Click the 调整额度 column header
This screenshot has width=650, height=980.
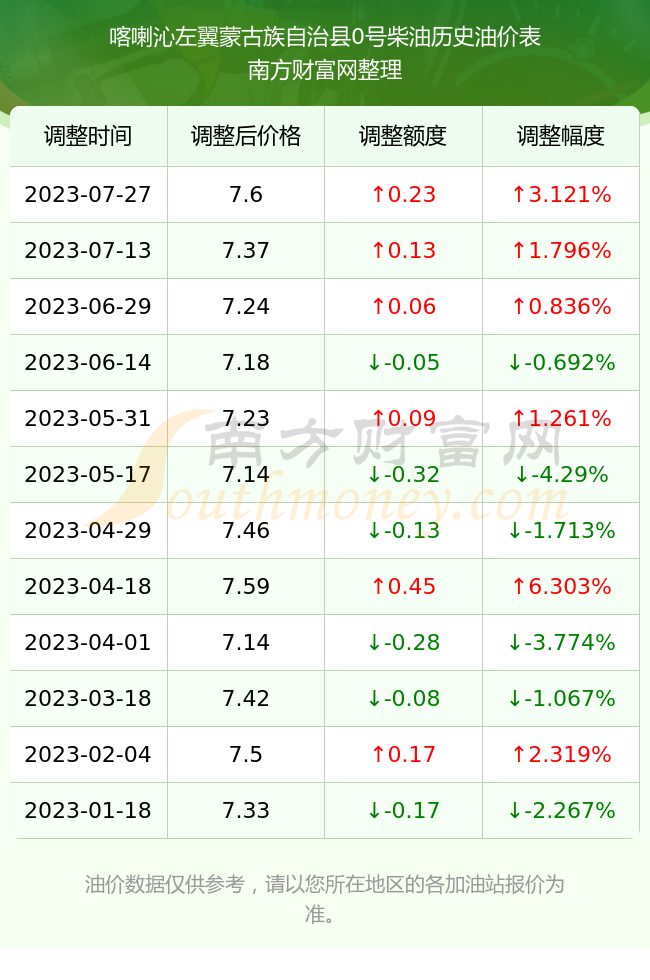[403, 136]
